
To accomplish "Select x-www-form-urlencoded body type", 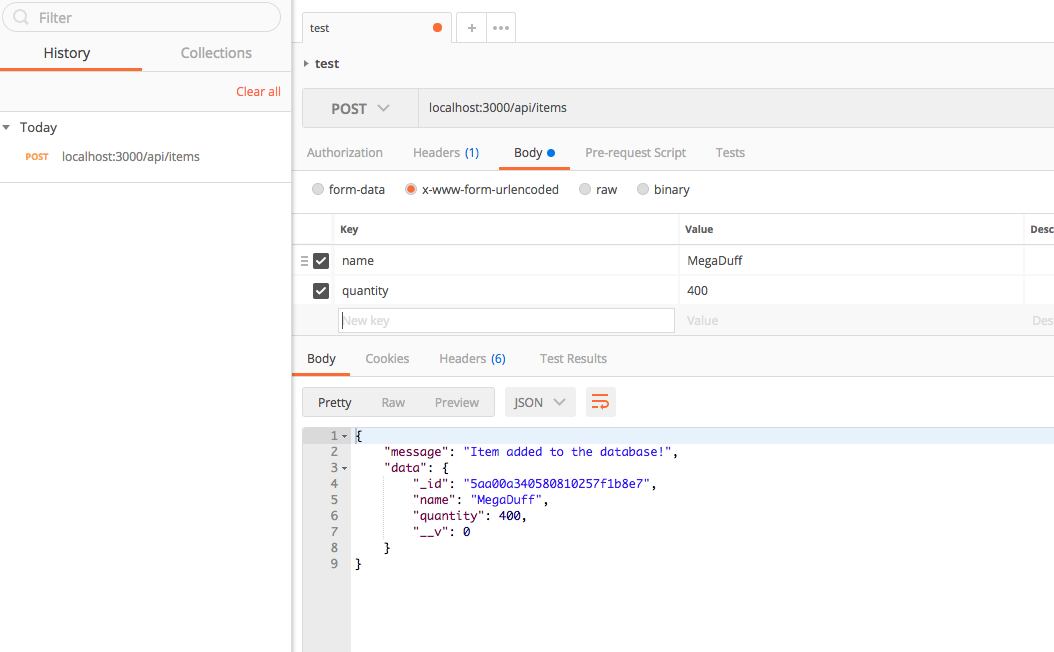I will 411,190.
